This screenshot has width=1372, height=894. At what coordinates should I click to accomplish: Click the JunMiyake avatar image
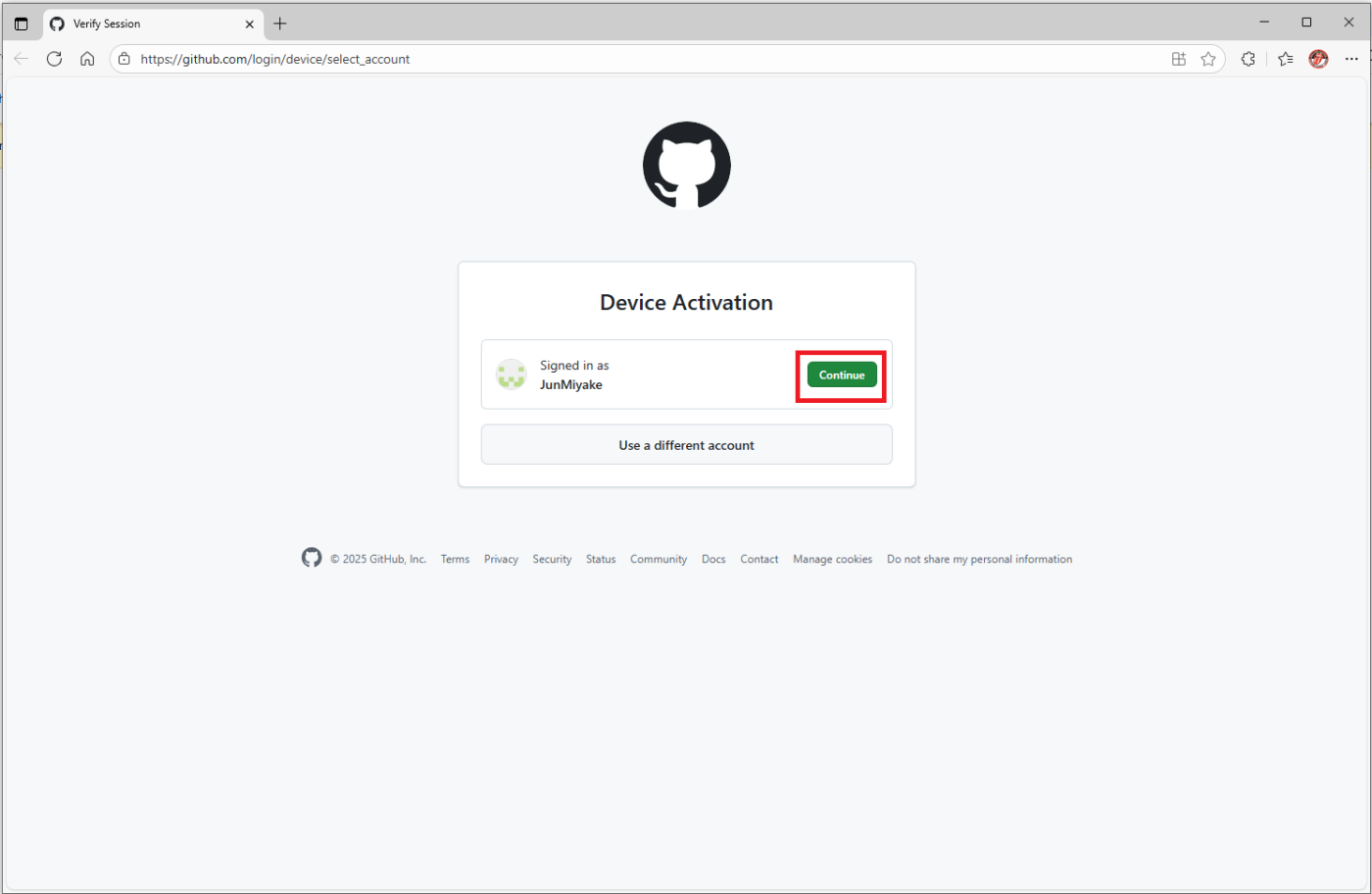pyautogui.click(x=512, y=374)
